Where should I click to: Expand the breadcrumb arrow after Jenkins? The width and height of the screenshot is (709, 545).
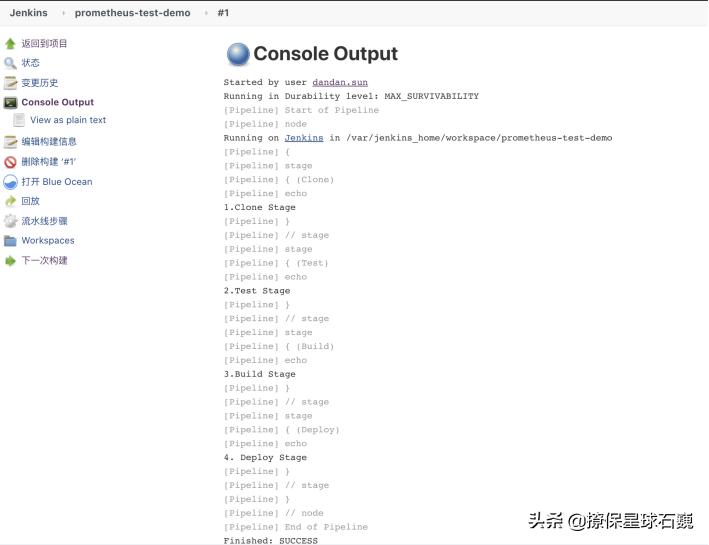point(63,13)
